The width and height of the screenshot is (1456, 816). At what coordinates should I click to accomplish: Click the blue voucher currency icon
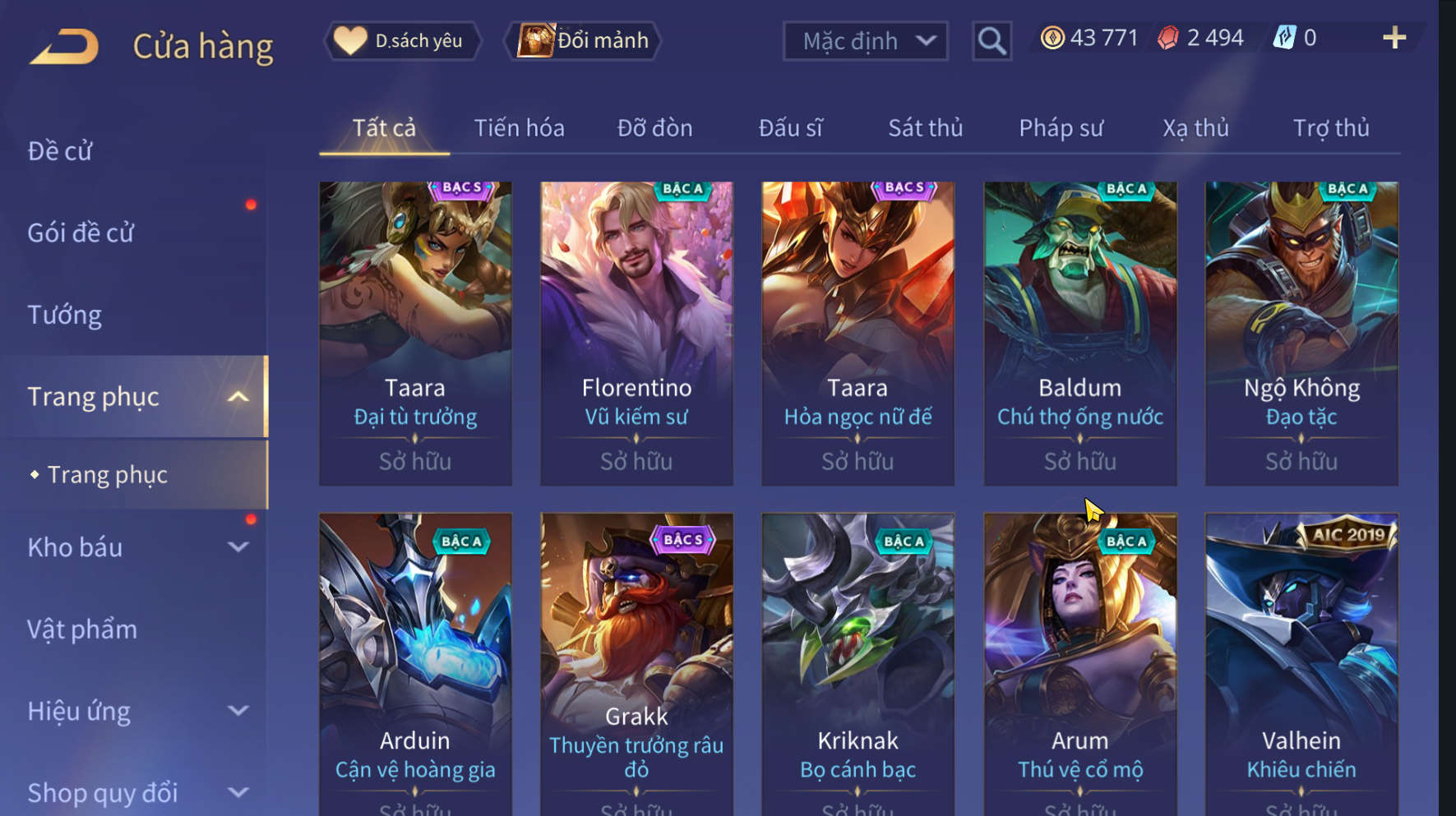tap(1284, 38)
